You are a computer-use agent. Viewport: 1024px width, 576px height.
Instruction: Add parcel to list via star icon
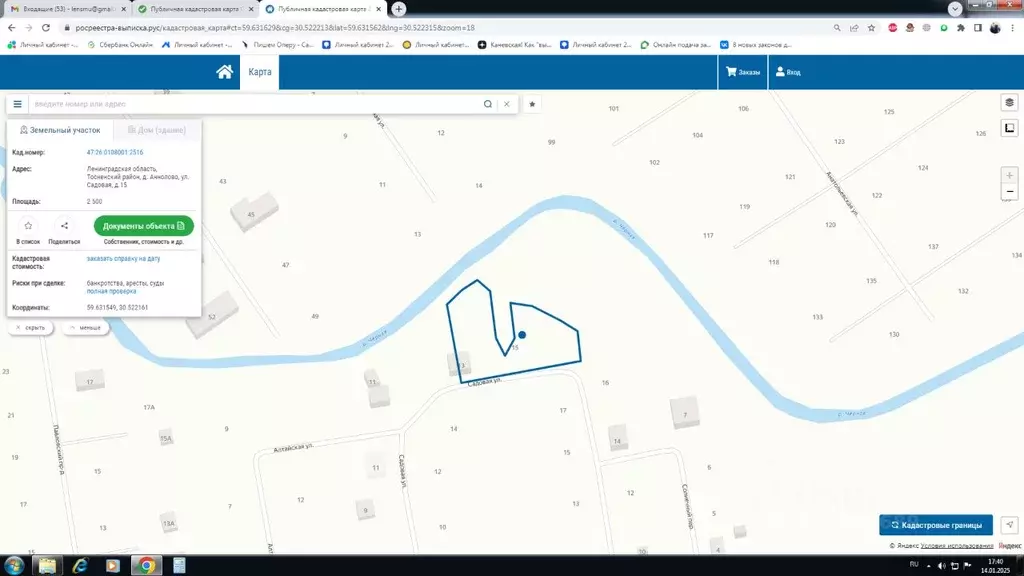tap(28, 226)
